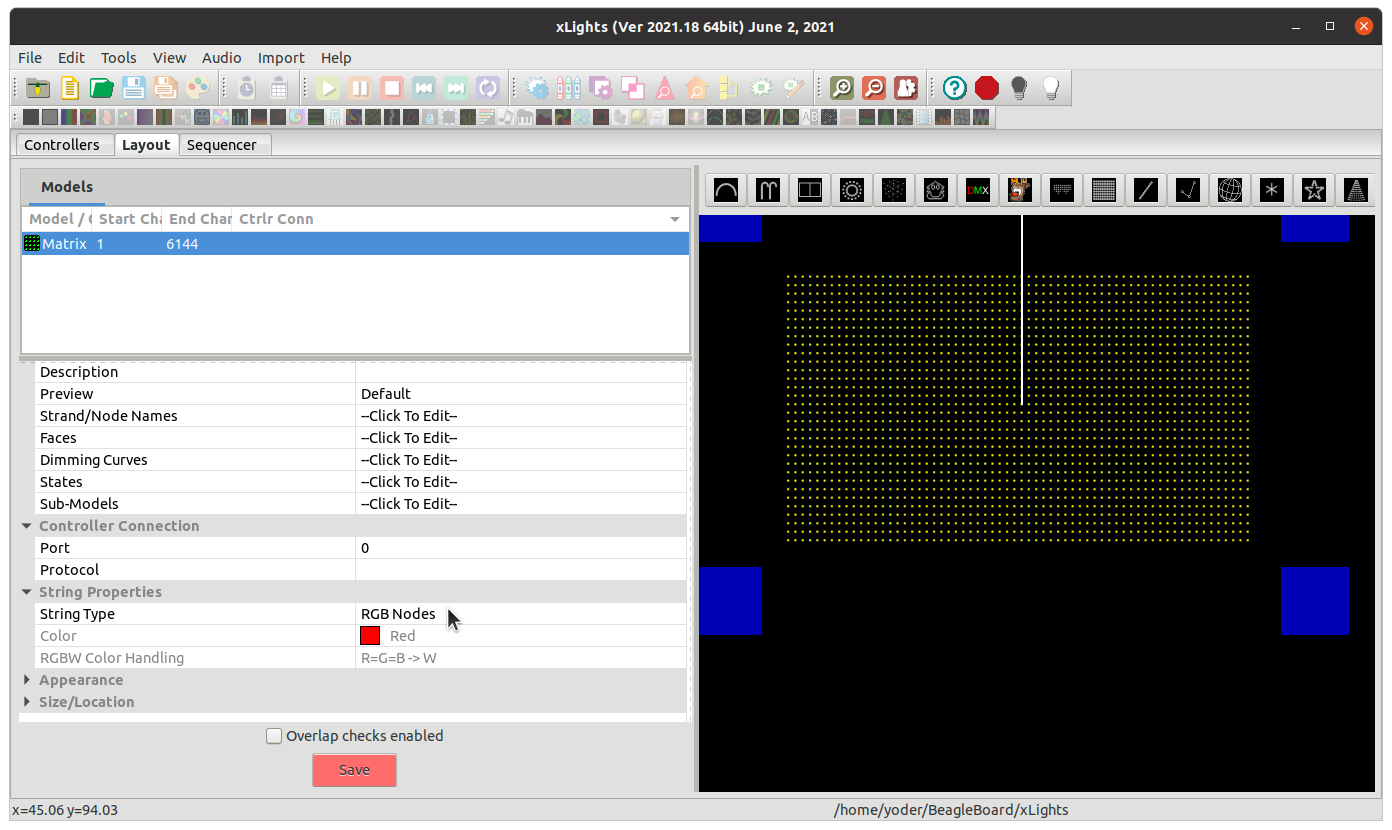The height and width of the screenshot is (830, 1392).
Task: Enable the Overlap checks checkbox
Action: point(274,736)
